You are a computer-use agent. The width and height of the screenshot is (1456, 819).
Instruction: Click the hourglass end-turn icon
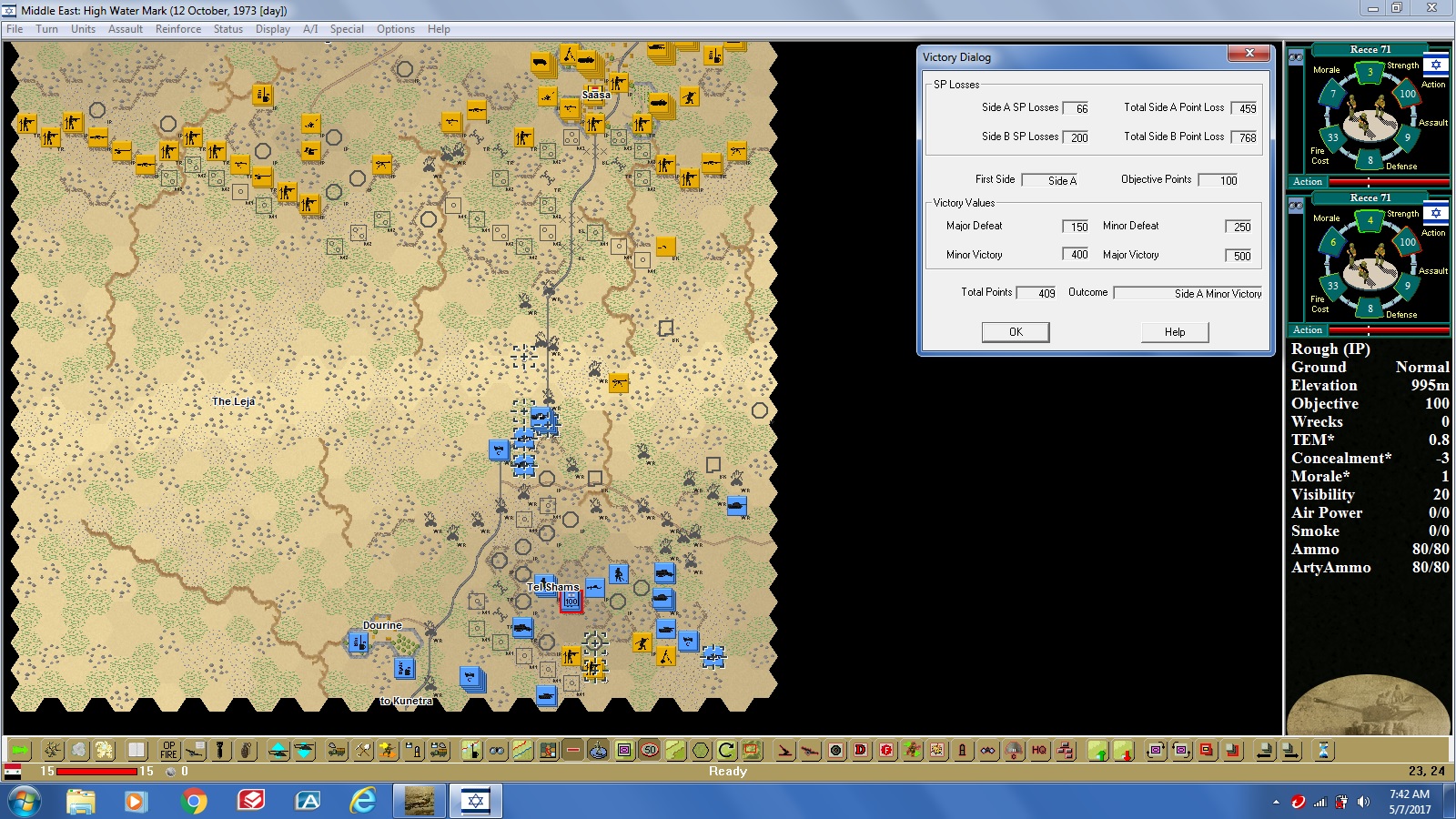pos(1323,750)
